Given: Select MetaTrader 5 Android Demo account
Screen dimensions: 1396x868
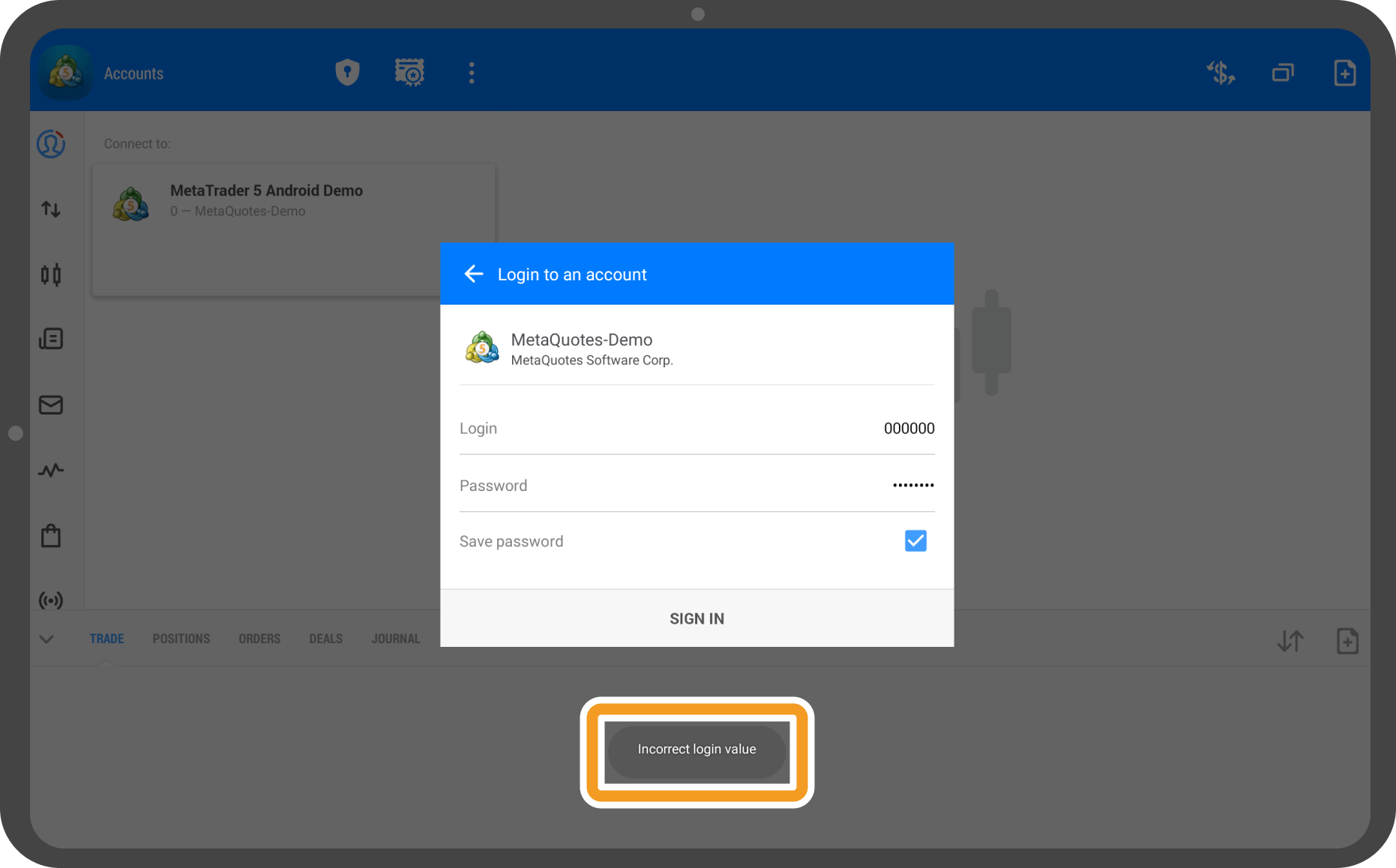Looking at the screenshot, I should (x=266, y=201).
